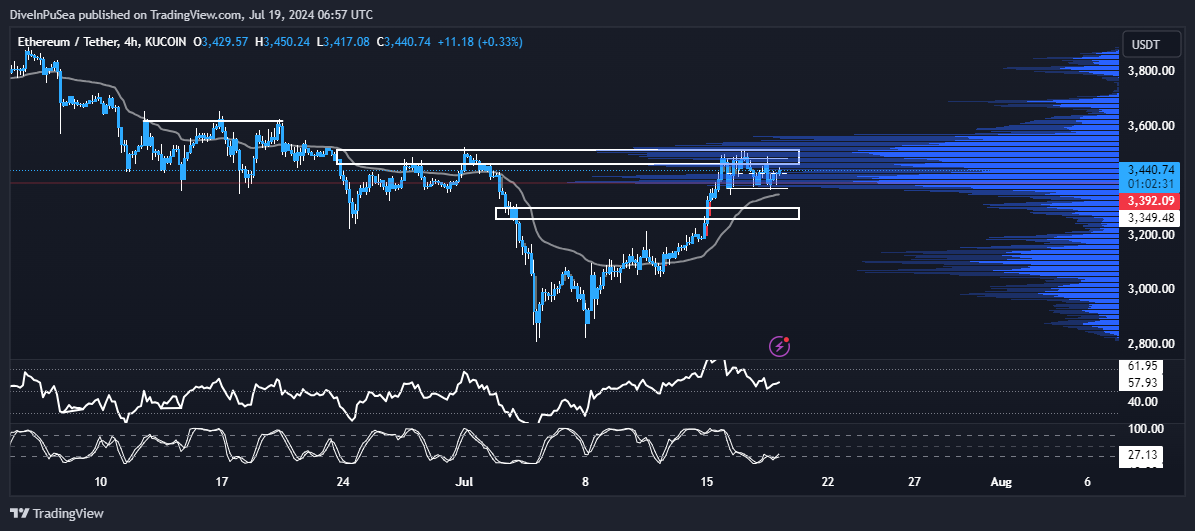Click the 100.00 stochastic scale label

click(1145, 429)
